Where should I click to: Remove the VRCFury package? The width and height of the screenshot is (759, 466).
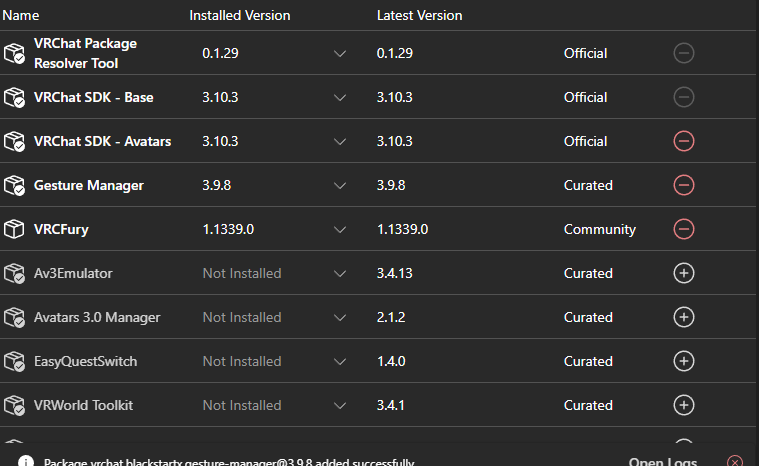coord(683,229)
